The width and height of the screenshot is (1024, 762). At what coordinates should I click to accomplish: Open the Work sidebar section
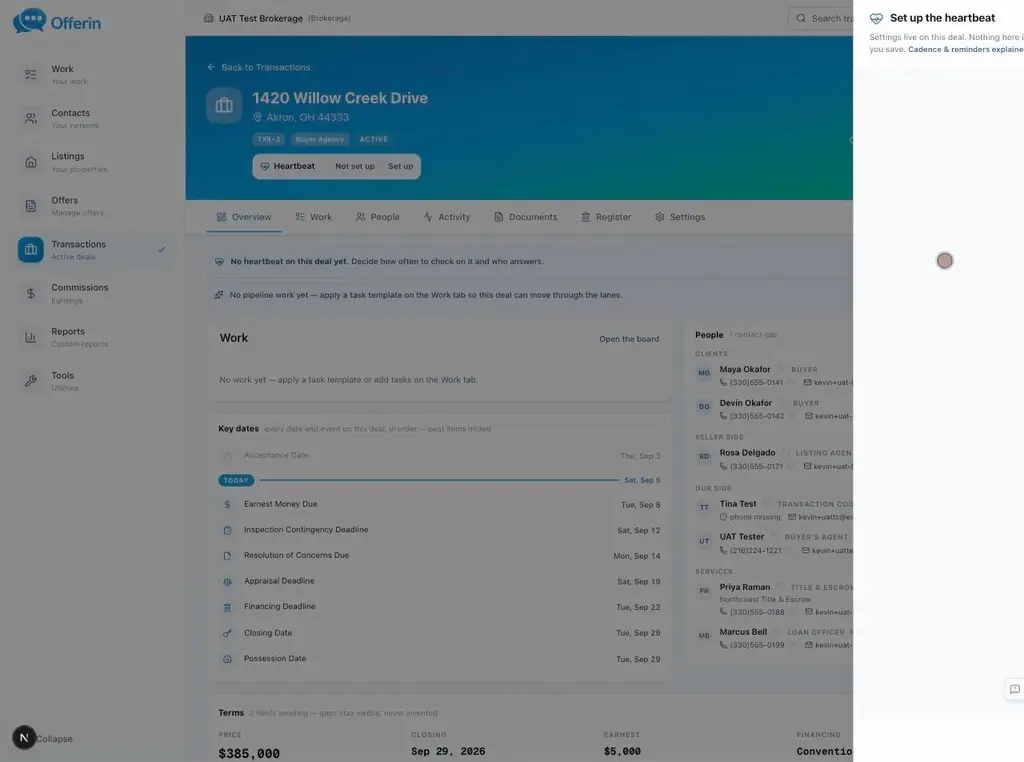[94, 74]
